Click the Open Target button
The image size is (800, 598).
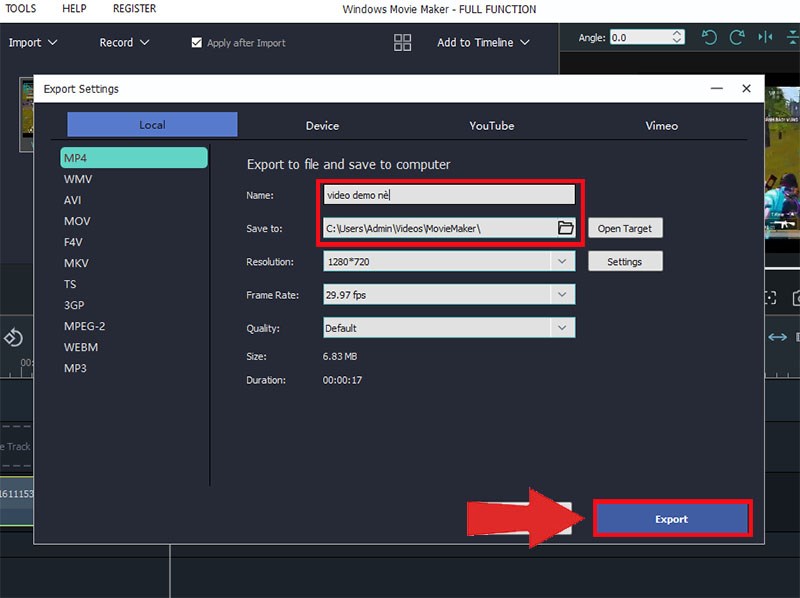coord(624,228)
